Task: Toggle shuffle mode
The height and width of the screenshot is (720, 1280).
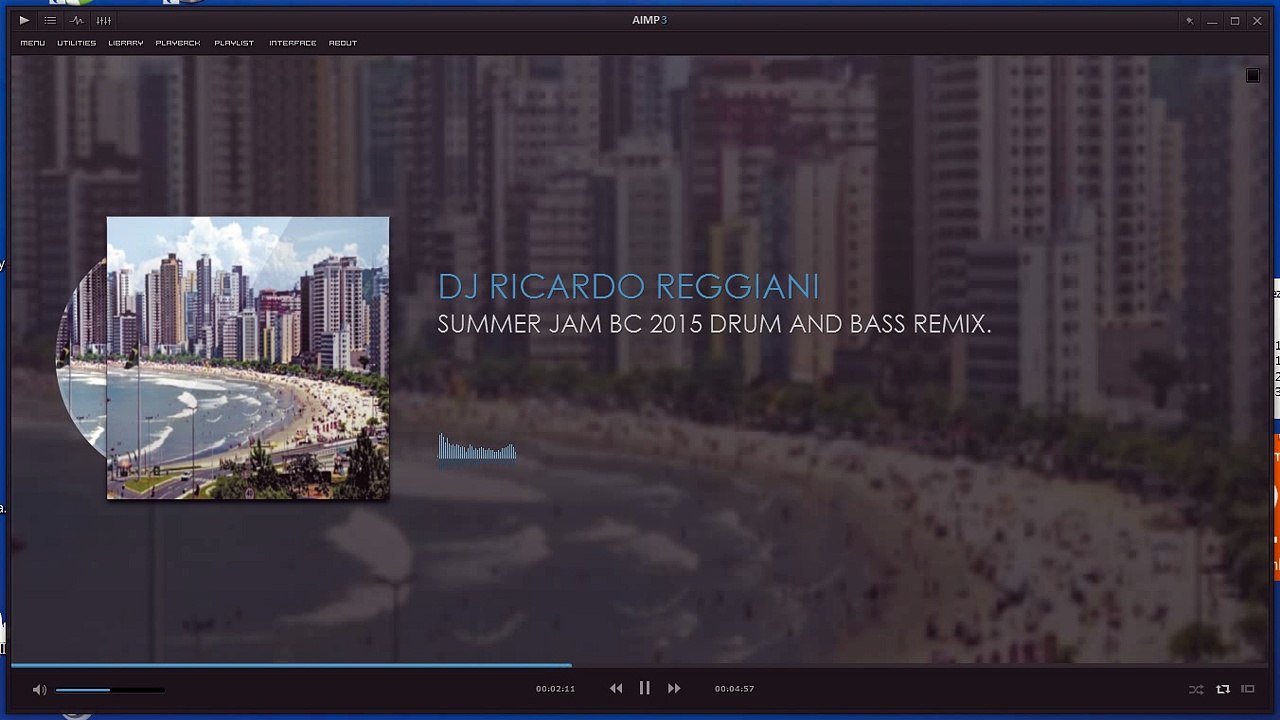Action: [x=1196, y=689]
